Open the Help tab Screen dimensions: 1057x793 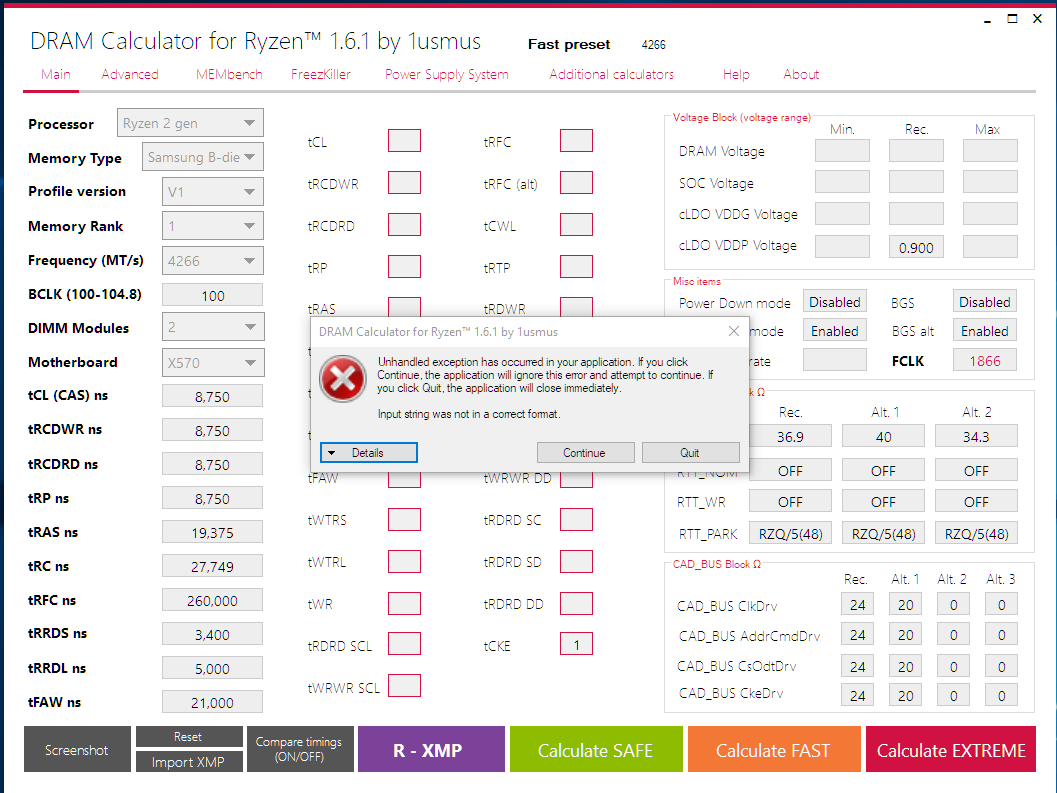[736, 74]
